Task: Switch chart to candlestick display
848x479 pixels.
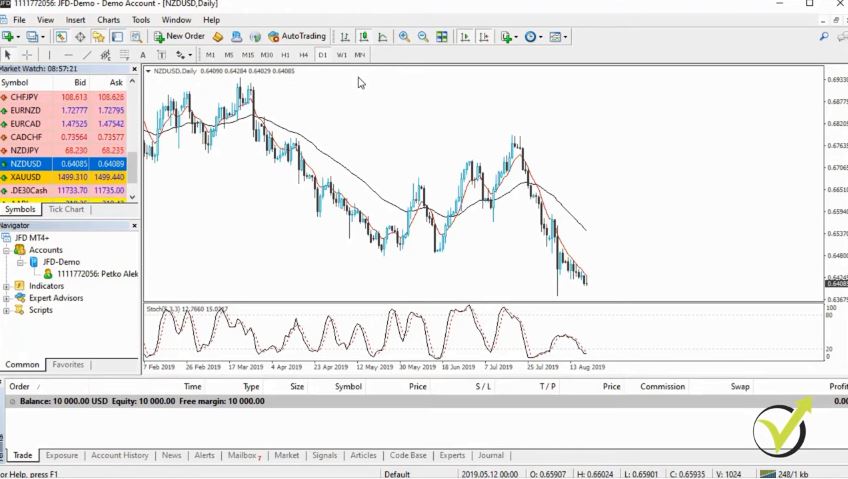Action: tap(364, 37)
